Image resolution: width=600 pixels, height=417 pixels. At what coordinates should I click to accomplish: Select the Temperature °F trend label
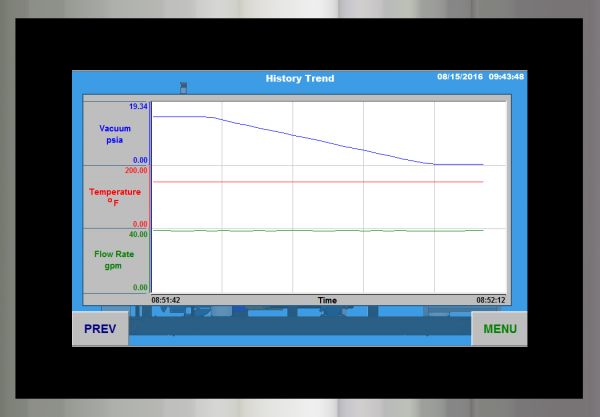[x=115, y=196]
